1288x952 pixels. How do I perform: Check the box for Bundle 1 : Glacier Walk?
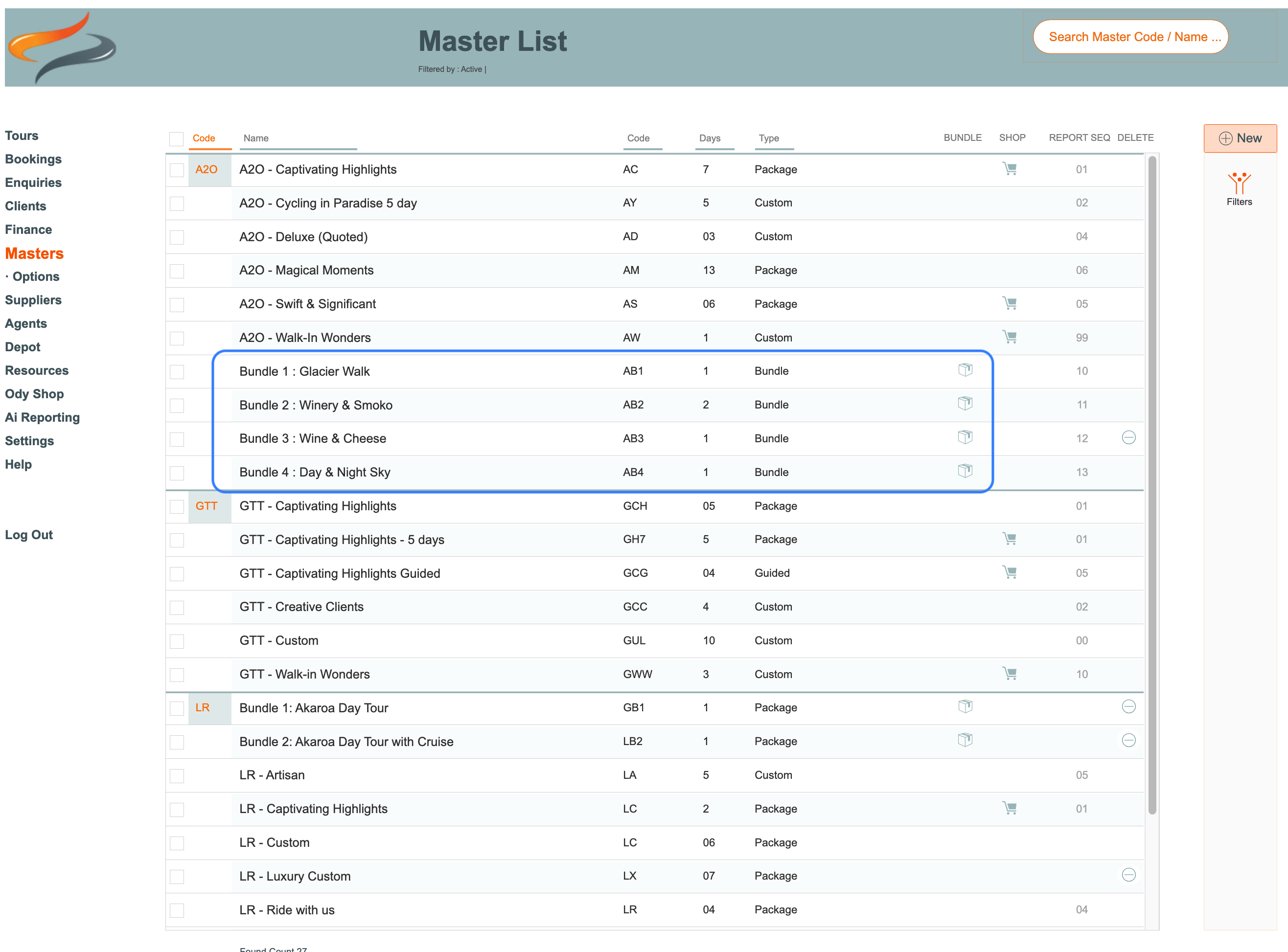177,372
